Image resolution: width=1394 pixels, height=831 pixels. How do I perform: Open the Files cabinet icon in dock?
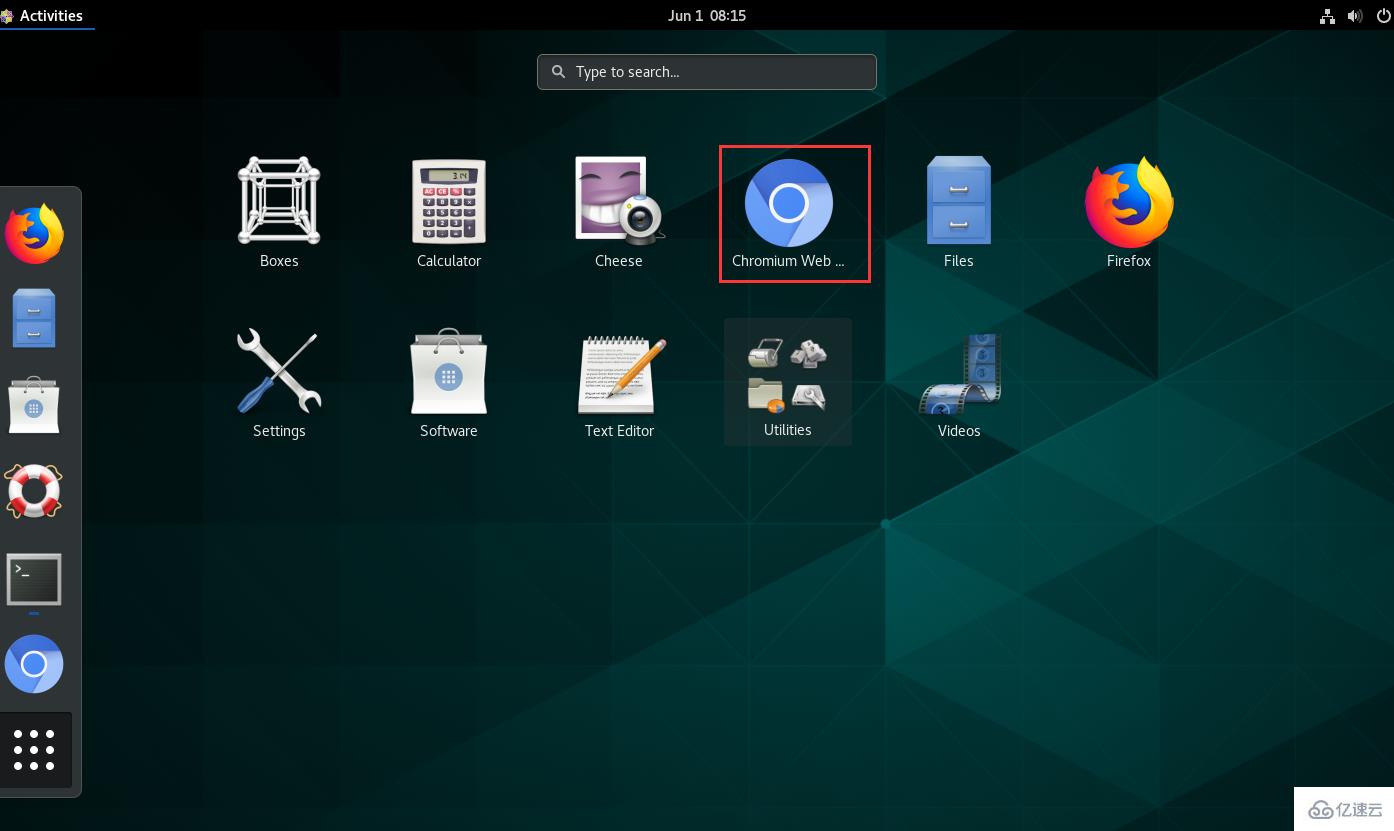pos(34,318)
